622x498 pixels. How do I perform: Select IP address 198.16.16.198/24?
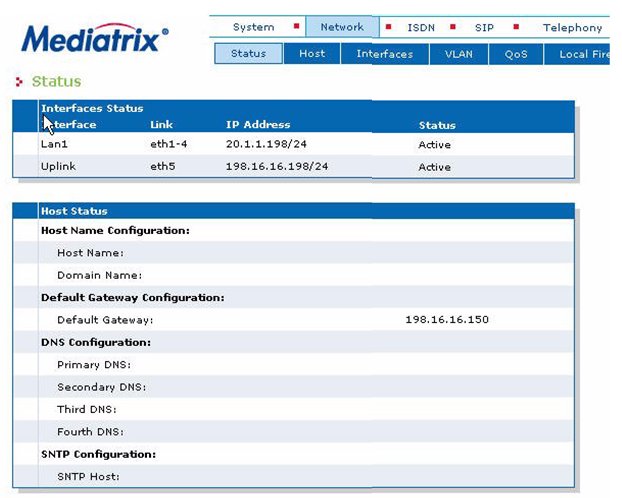[x=277, y=166]
